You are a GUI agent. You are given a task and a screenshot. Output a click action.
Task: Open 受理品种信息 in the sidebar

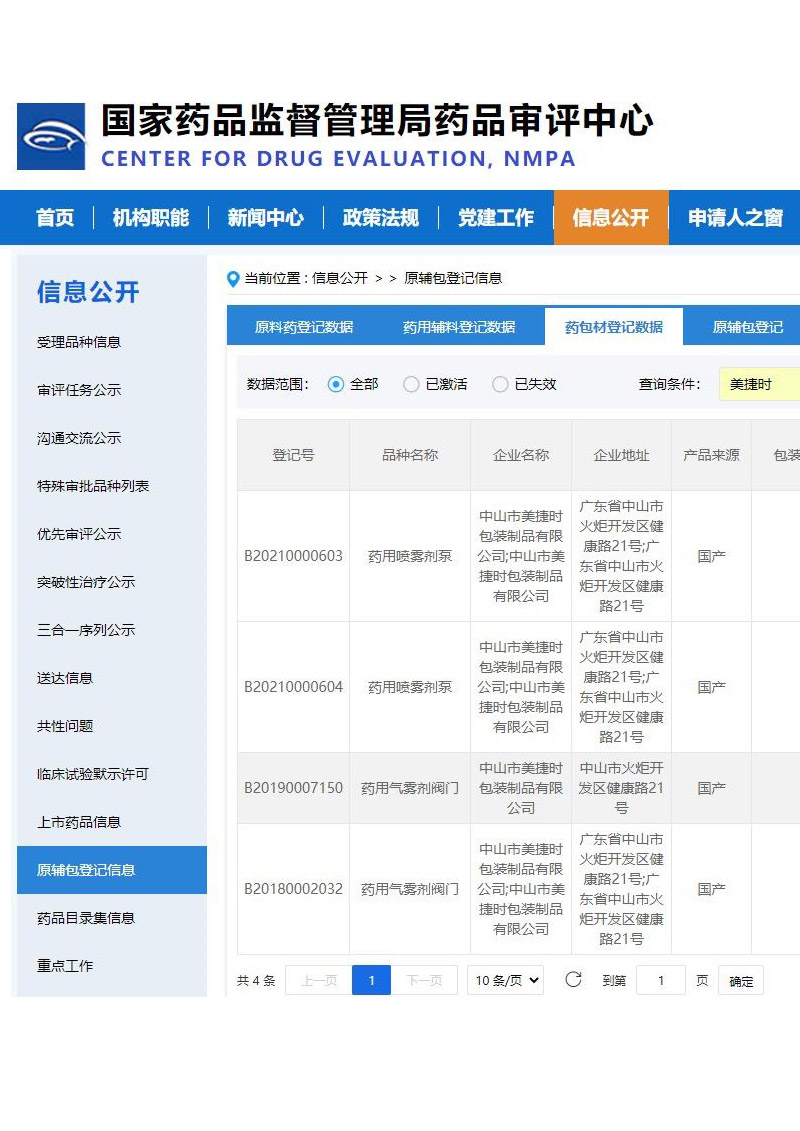click(x=79, y=342)
